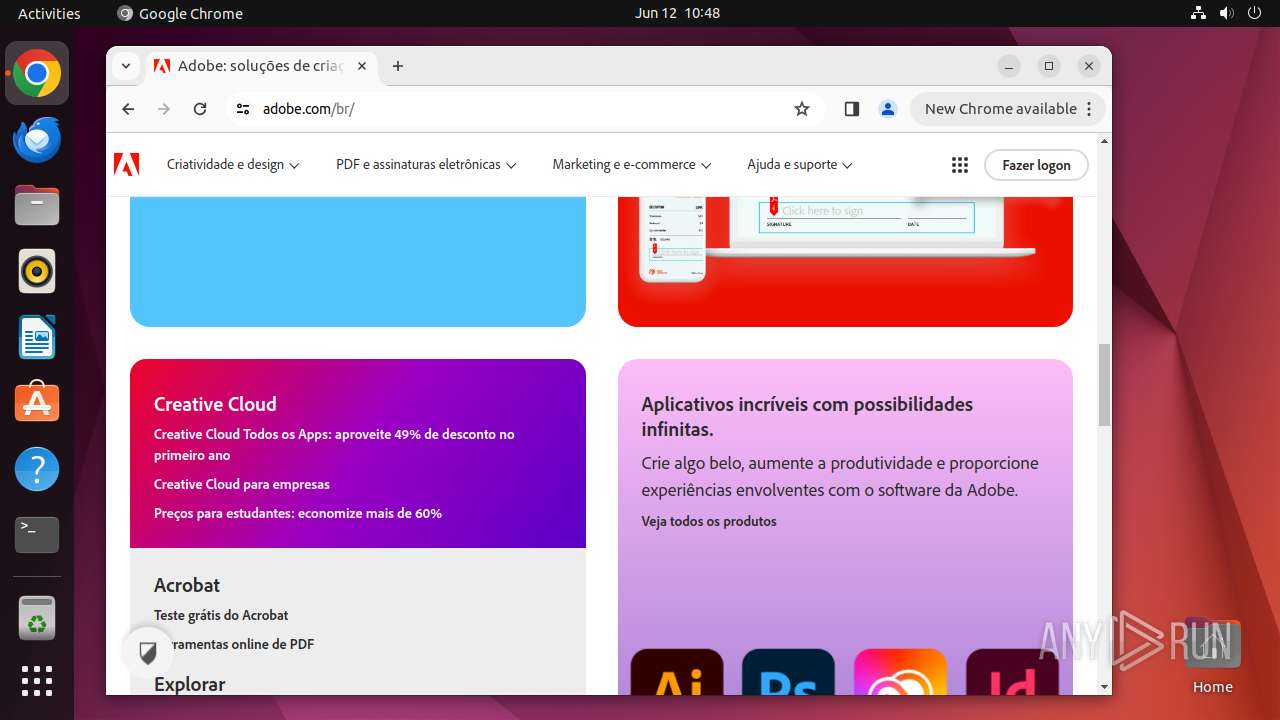Reload the page with refresh icon
Image resolution: width=1280 pixels, height=720 pixels.
[200, 109]
